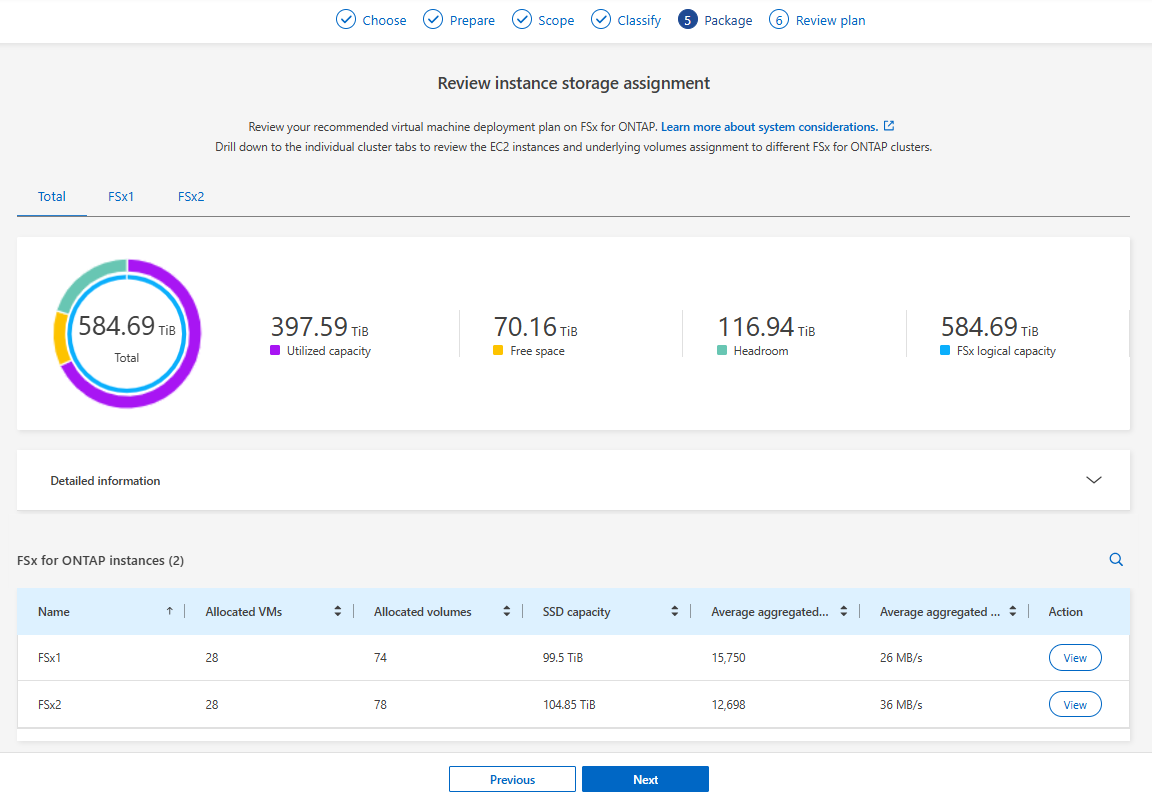
Task: Click the Review plan step number icon
Action: [x=779, y=20]
